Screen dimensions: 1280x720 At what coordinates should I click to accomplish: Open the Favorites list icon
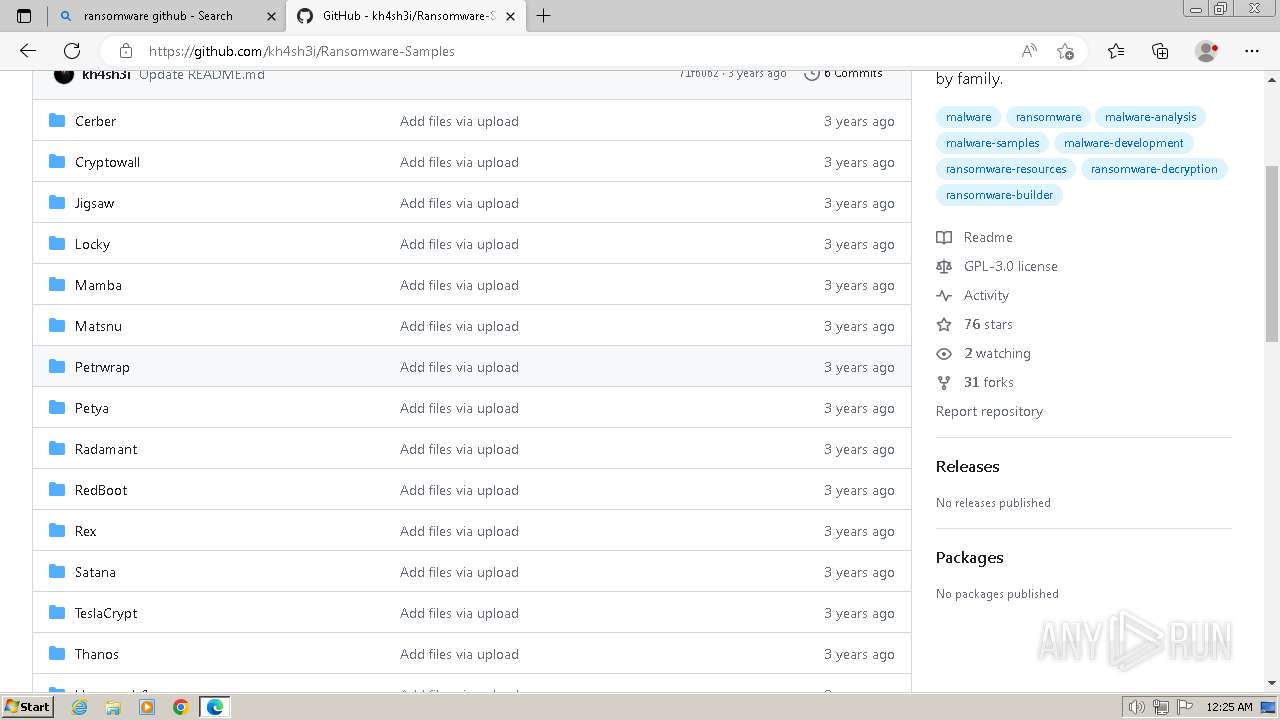tap(1116, 51)
